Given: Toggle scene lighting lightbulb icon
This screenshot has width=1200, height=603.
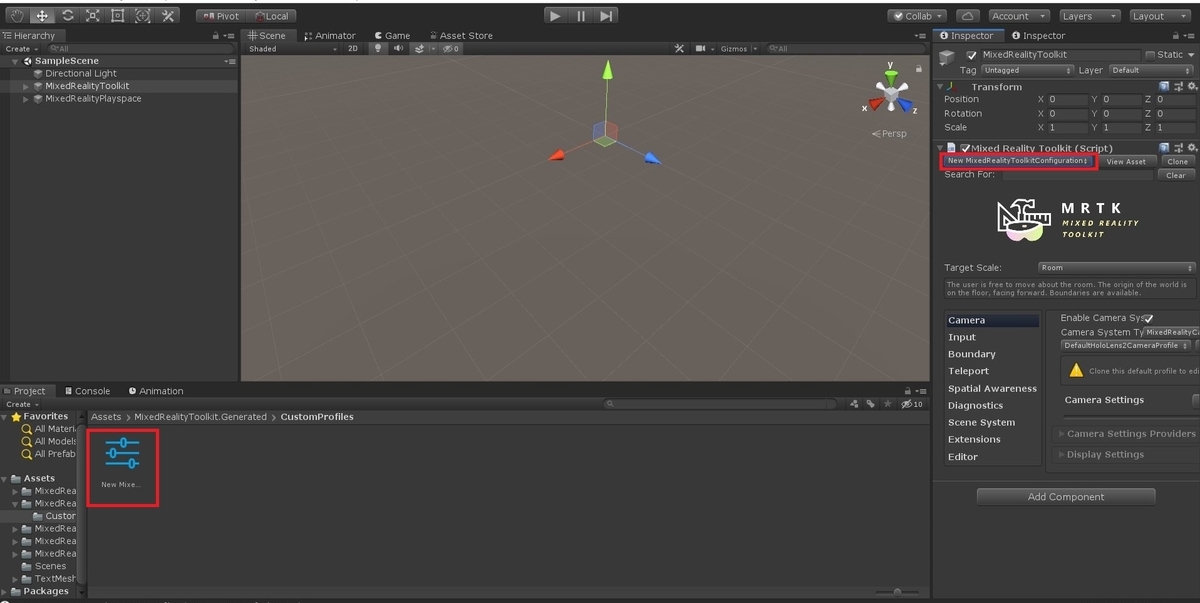Looking at the screenshot, I should click(378, 48).
